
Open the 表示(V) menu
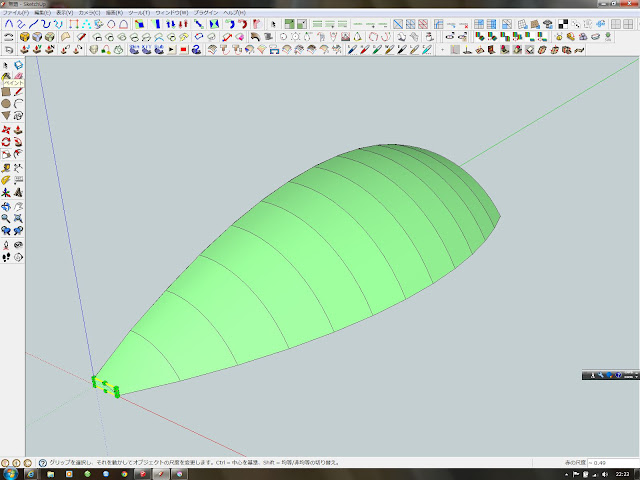64,13
